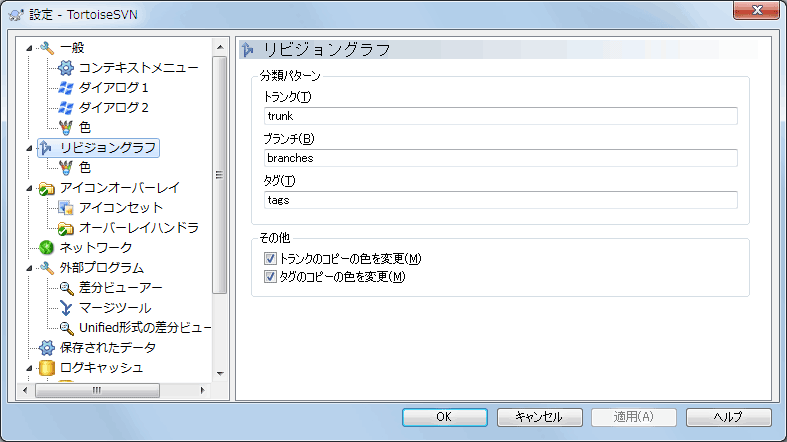787x442 pixels.
Task: Collapse the リビジョングラフ tree node
Action: (x=29, y=148)
